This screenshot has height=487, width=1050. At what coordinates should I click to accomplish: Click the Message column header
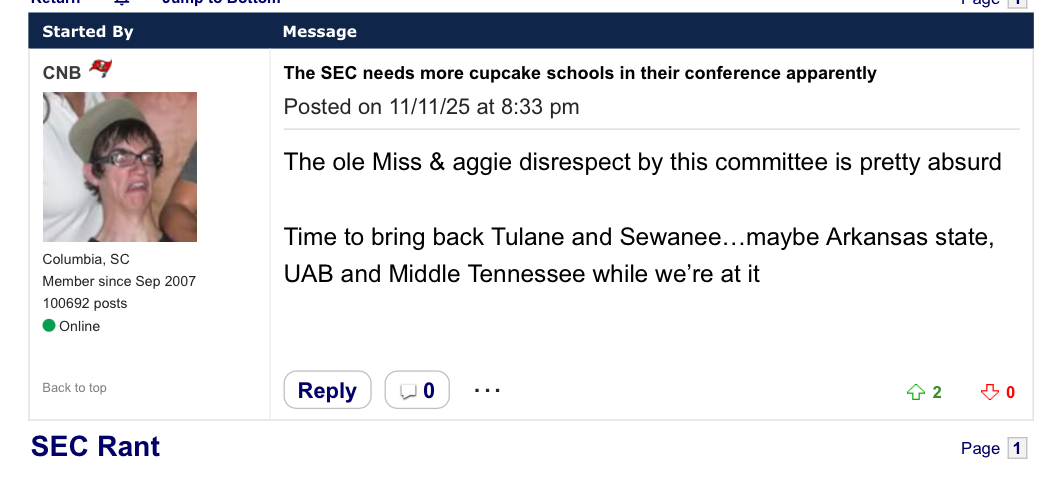319,32
